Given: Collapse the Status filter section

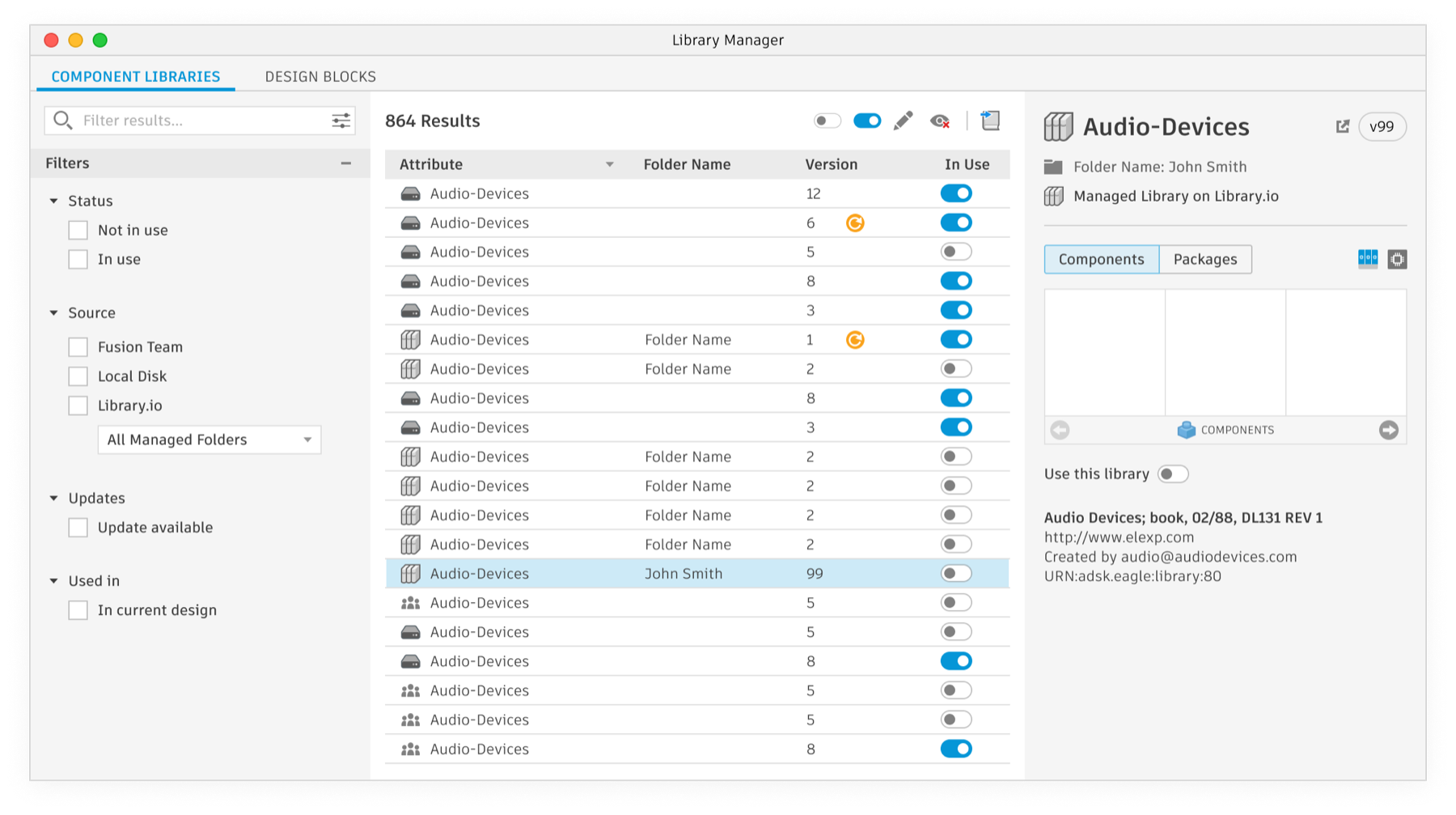Looking at the screenshot, I should [x=54, y=201].
